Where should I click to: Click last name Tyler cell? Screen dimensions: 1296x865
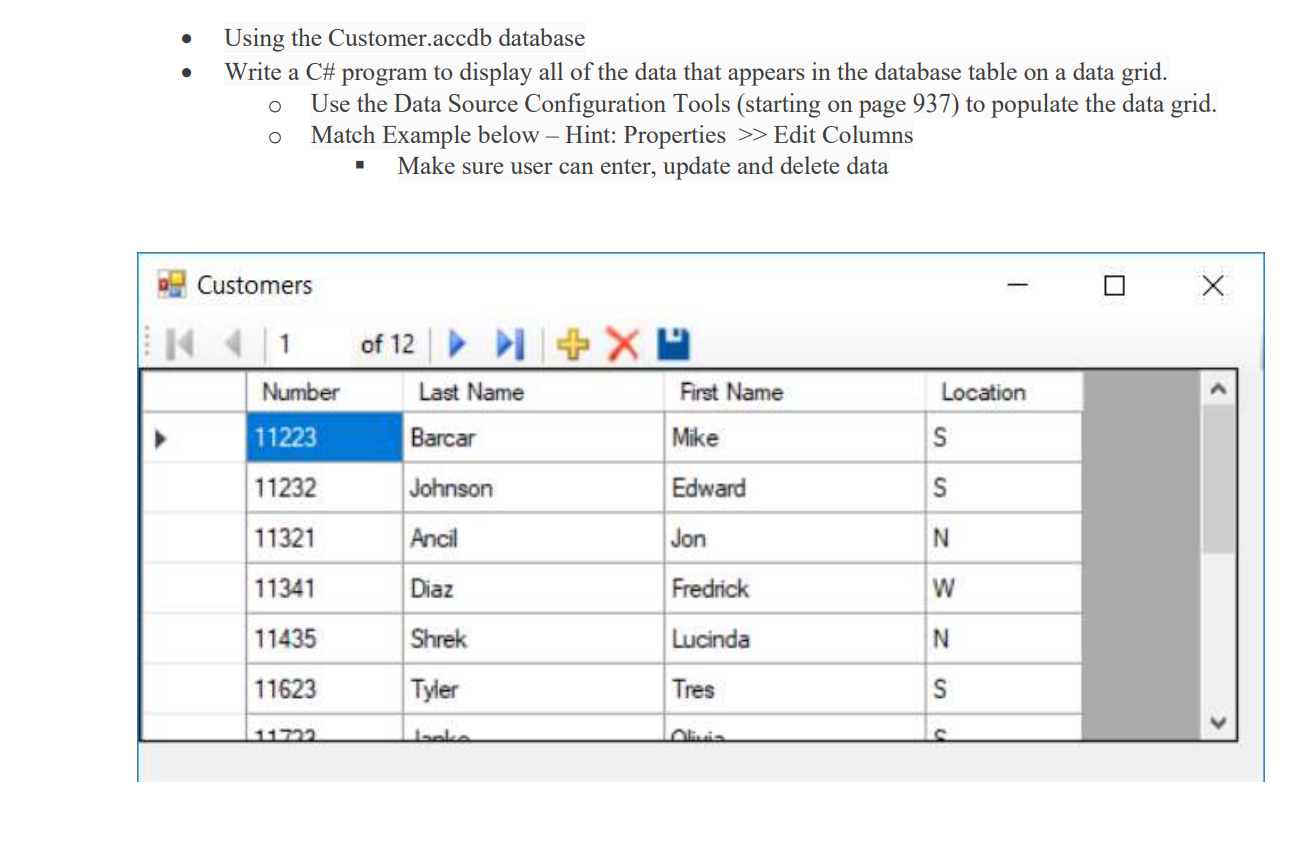[x=533, y=689]
